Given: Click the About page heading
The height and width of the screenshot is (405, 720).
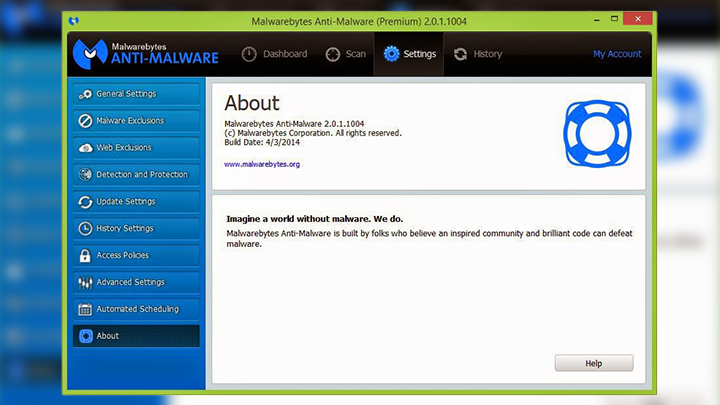Looking at the screenshot, I should click(252, 103).
